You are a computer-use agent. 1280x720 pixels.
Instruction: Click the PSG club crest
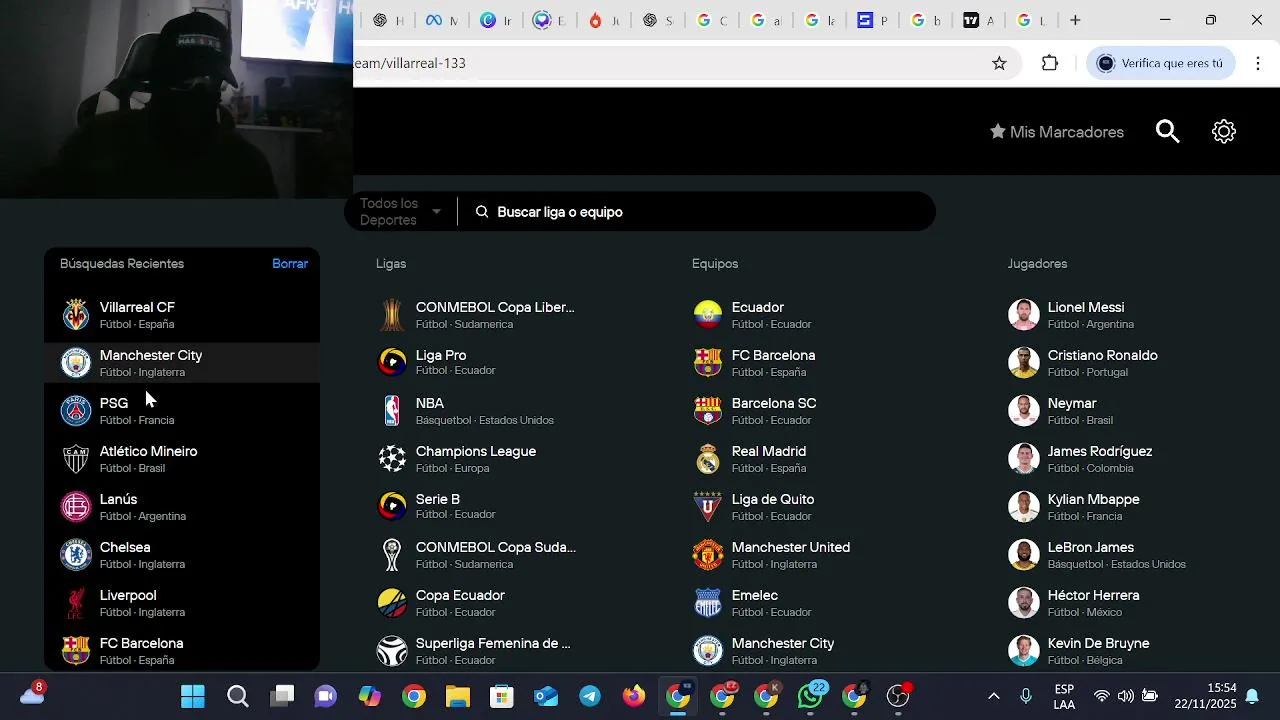[x=76, y=411]
